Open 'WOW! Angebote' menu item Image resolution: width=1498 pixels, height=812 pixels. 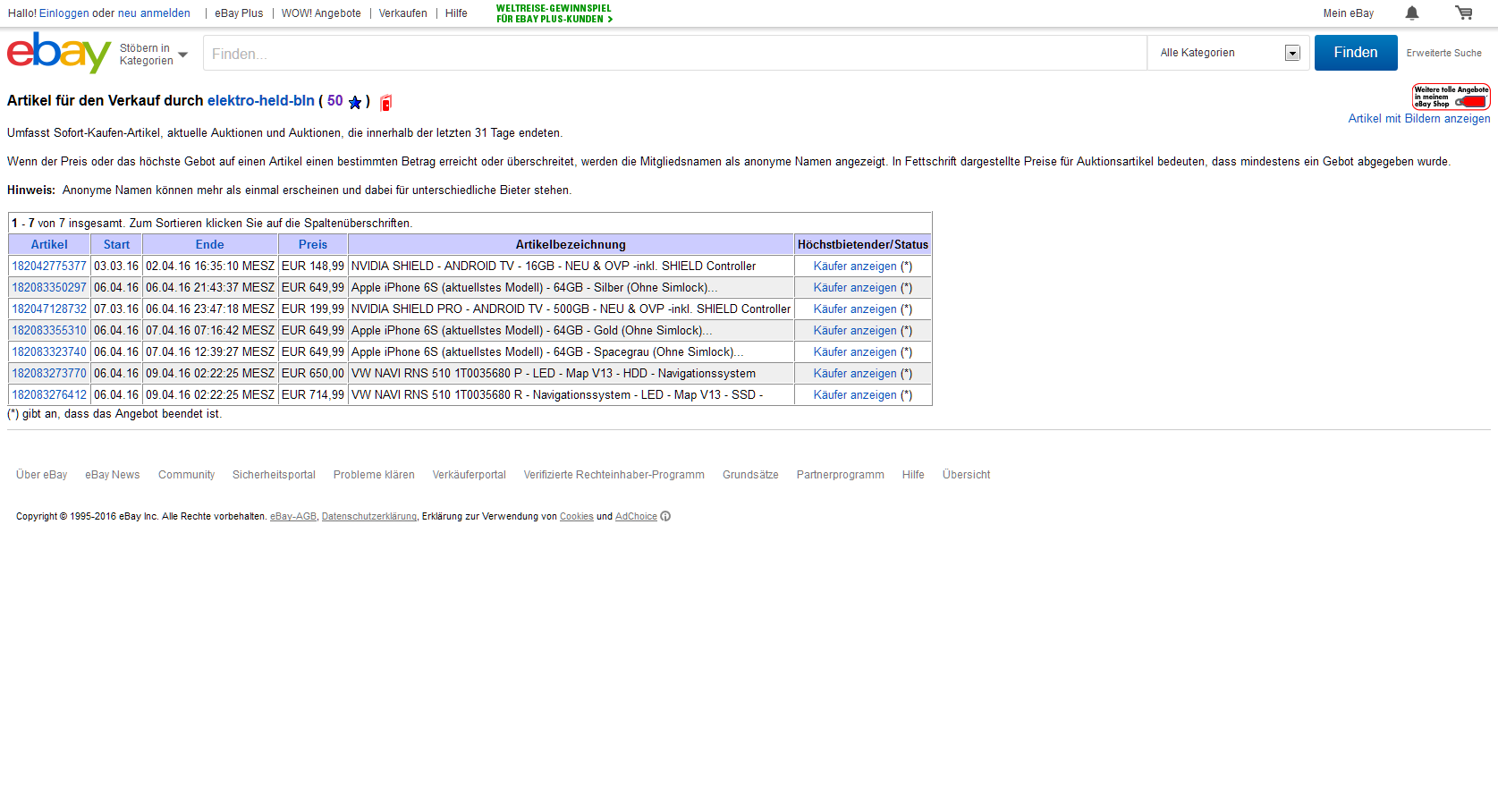(x=321, y=13)
